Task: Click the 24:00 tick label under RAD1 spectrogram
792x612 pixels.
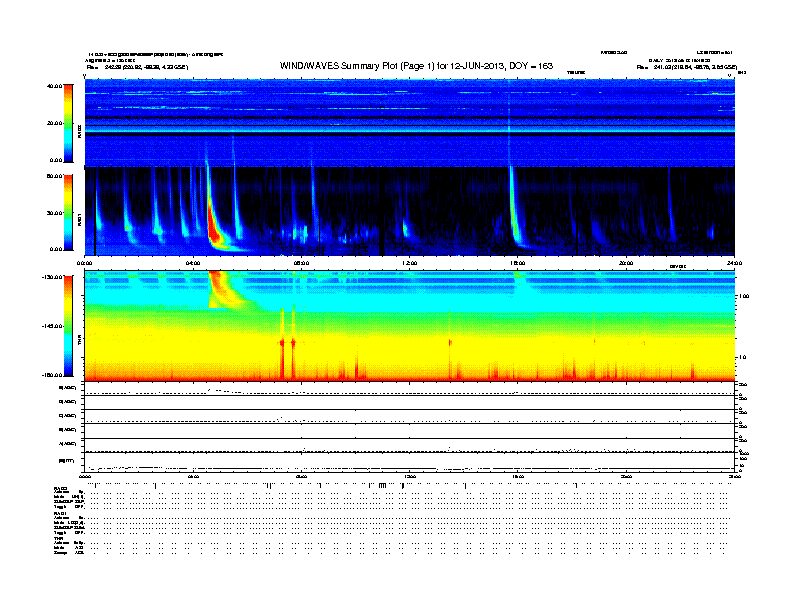Action: pyautogui.click(x=734, y=263)
